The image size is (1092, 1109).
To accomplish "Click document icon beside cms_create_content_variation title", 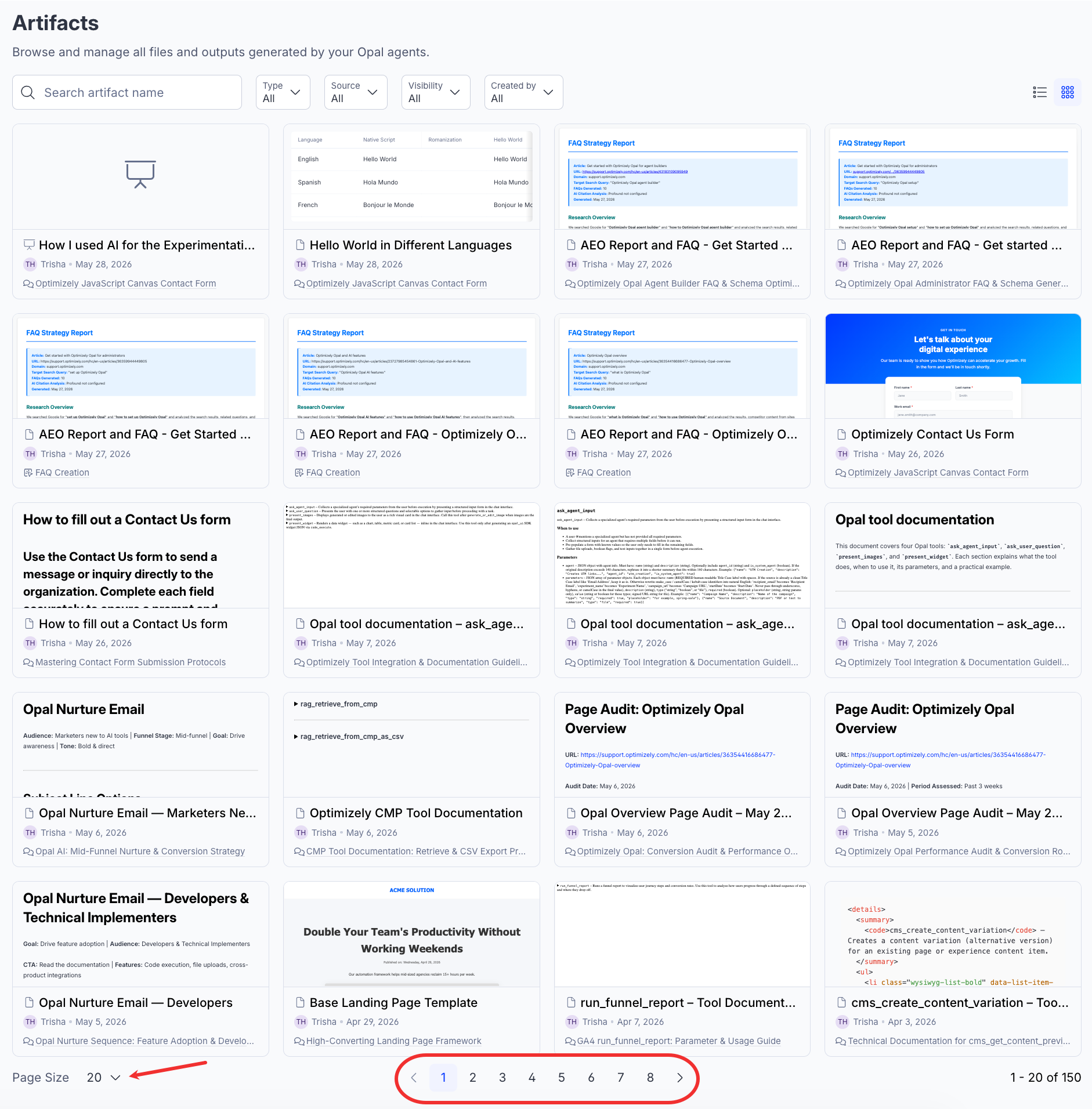I will point(842,1003).
